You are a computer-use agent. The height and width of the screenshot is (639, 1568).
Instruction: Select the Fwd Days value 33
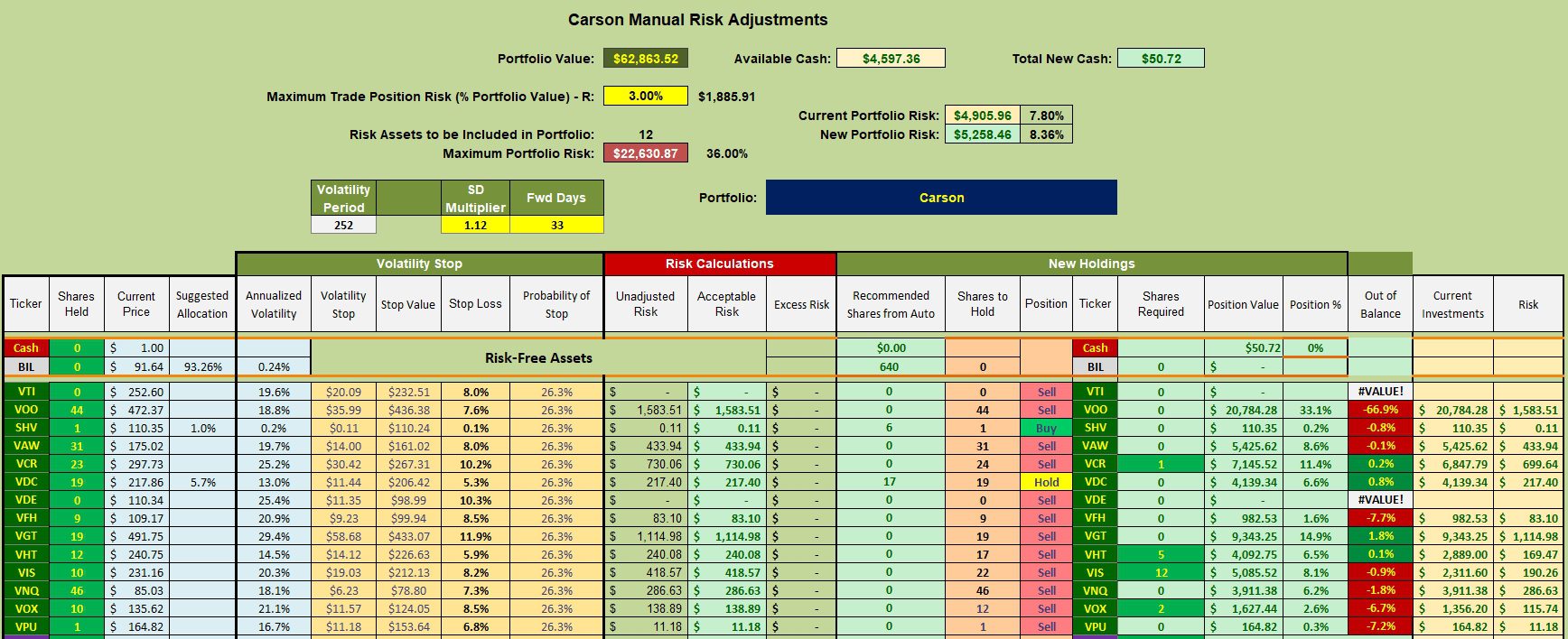(x=556, y=225)
